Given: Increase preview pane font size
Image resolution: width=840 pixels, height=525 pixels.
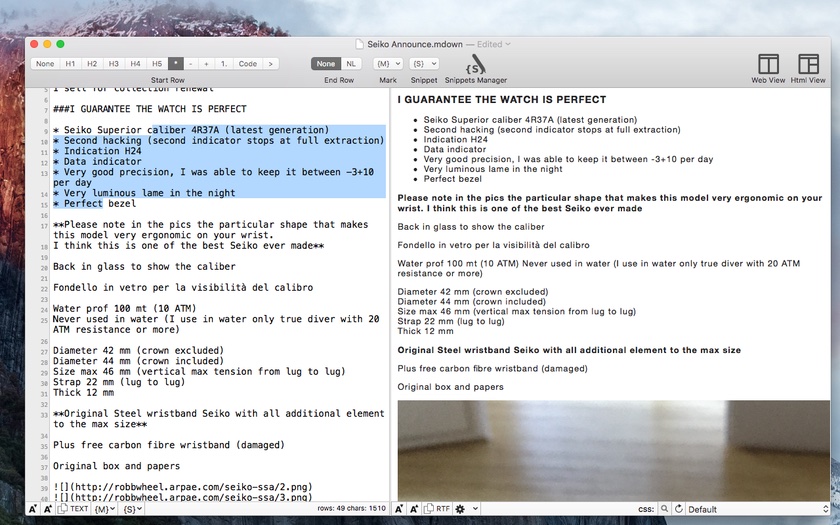Looking at the screenshot, I should point(398,509).
